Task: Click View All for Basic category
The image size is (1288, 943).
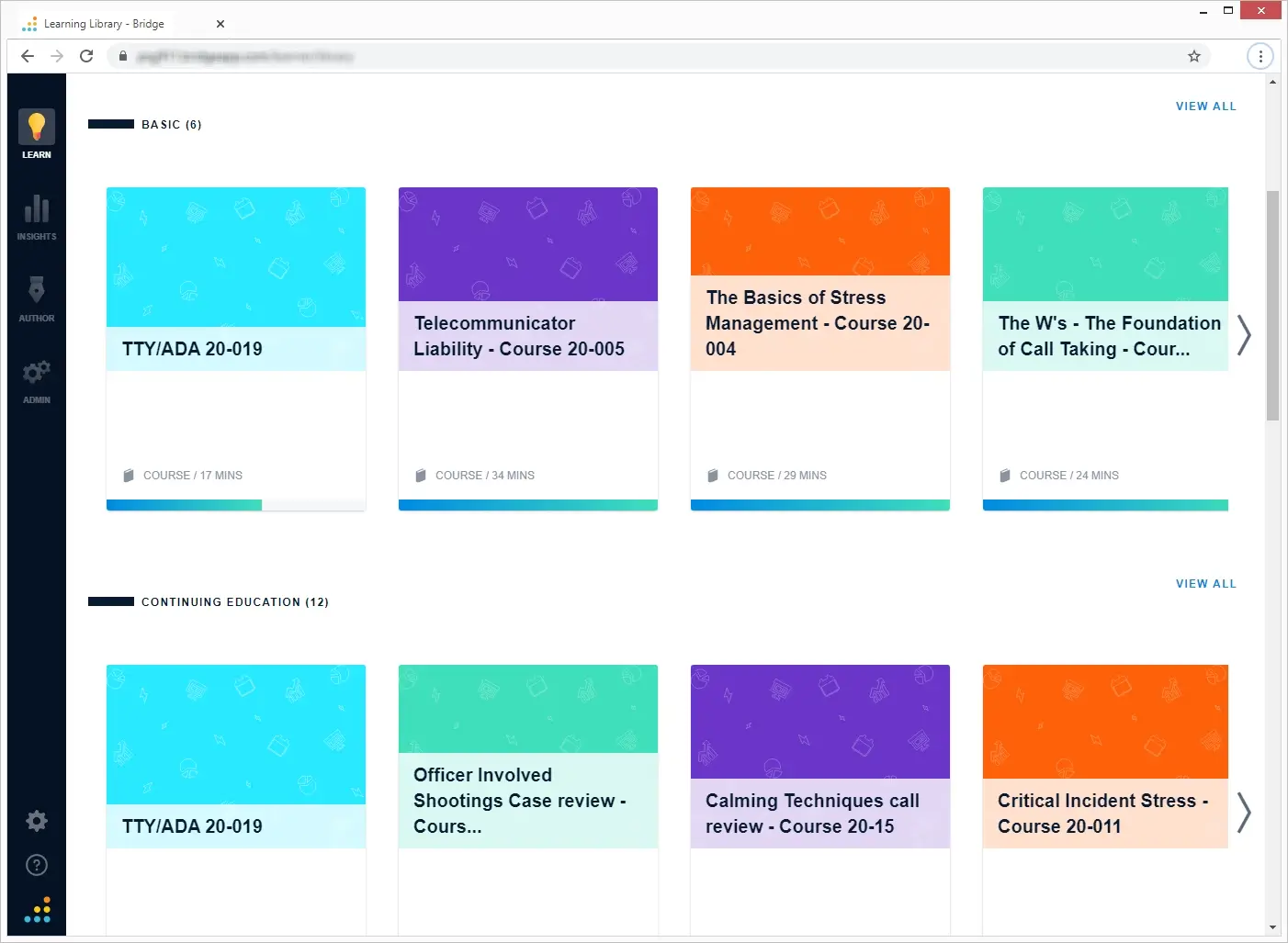Action: coord(1205,107)
